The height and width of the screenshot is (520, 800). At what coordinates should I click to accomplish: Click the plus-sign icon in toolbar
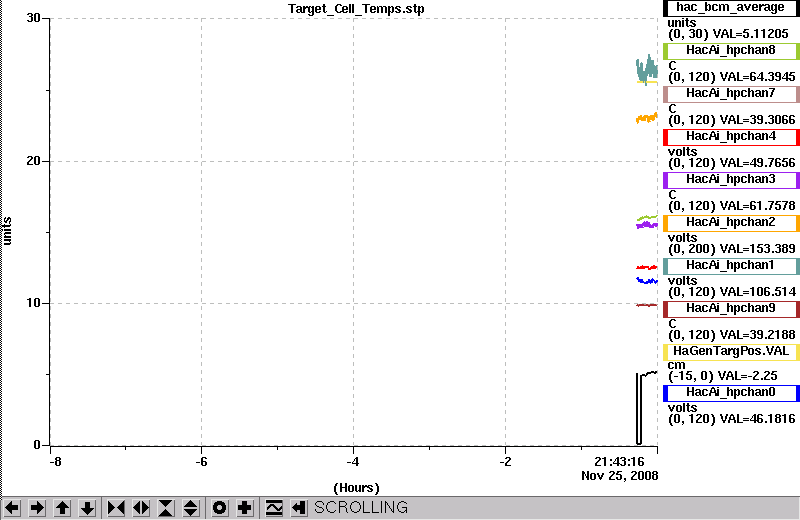click(245, 508)
